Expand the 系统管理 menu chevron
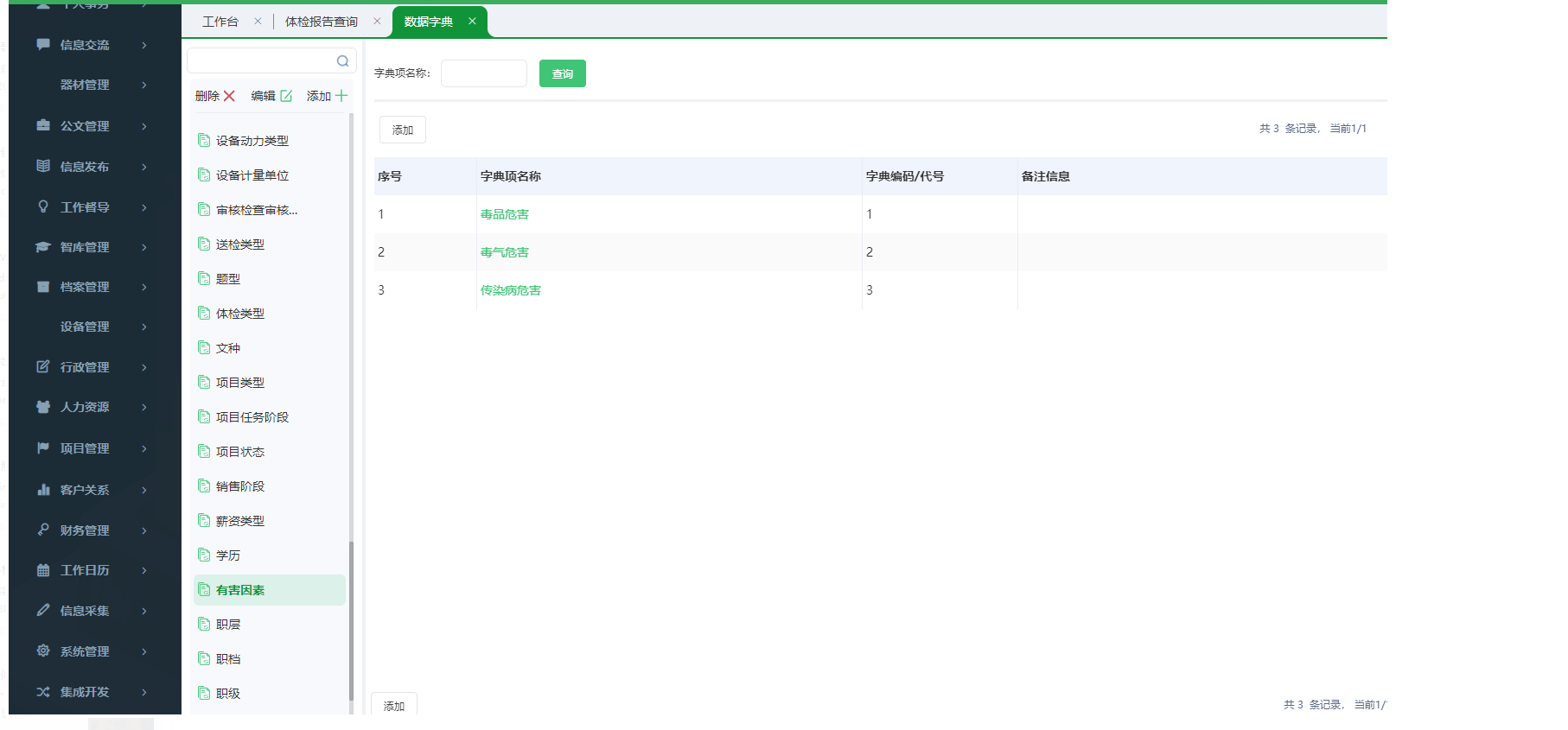Image resolution: width=1568 pixels, height=730 pixels. [x=144, y=651]
